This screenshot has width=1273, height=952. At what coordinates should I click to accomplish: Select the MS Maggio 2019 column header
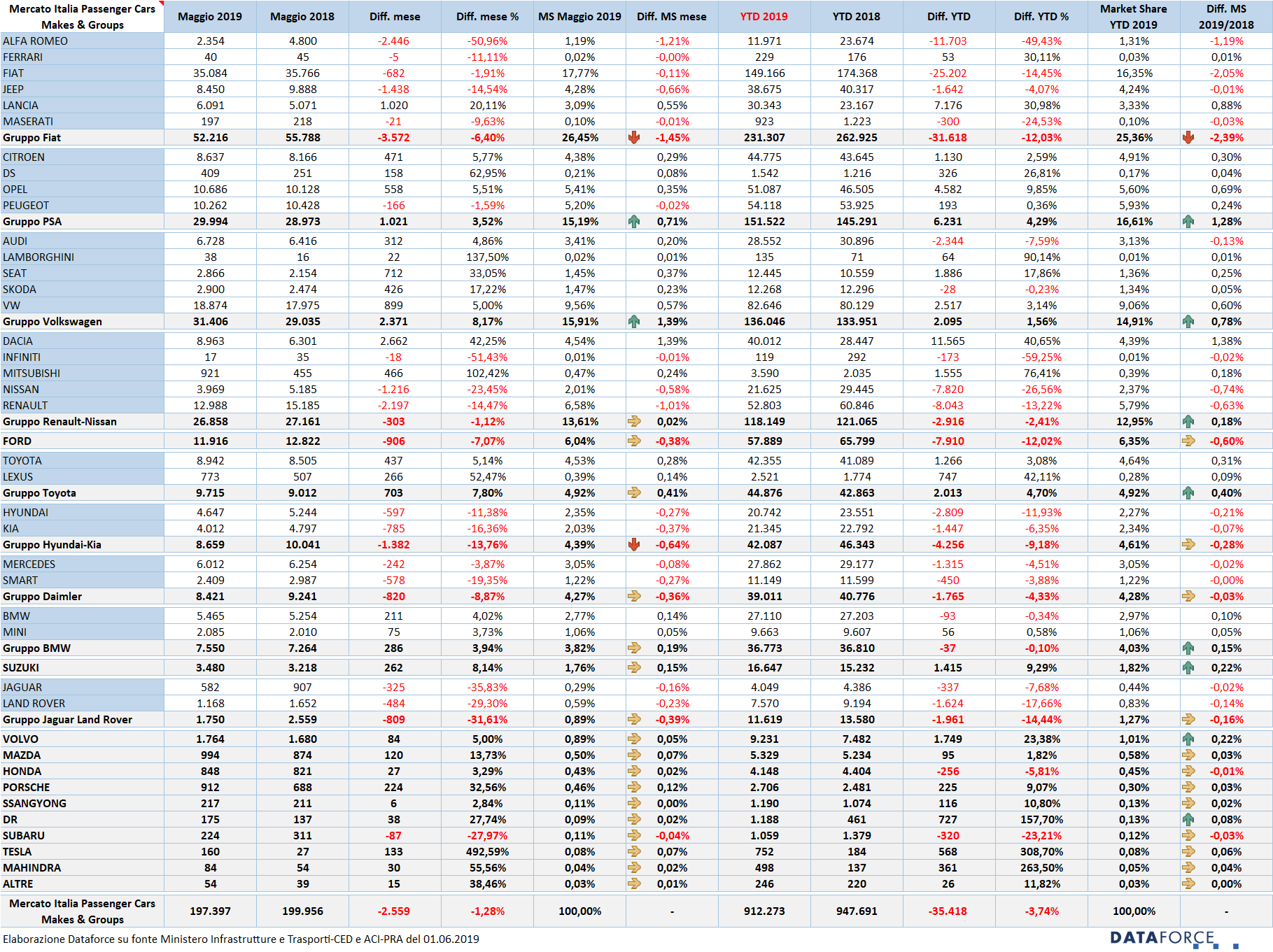pos(579,17)
